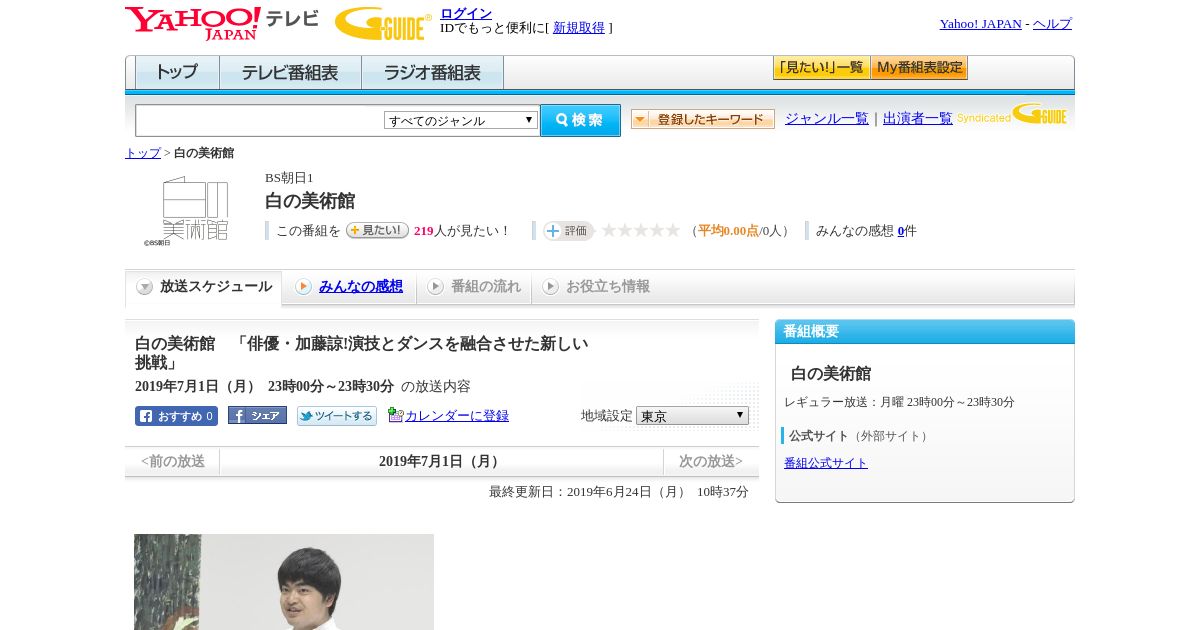The width and height of the screenshot is (1200, 630).
Task: Select the 放送スケジュール tab
Action: [x=204, y=287]
